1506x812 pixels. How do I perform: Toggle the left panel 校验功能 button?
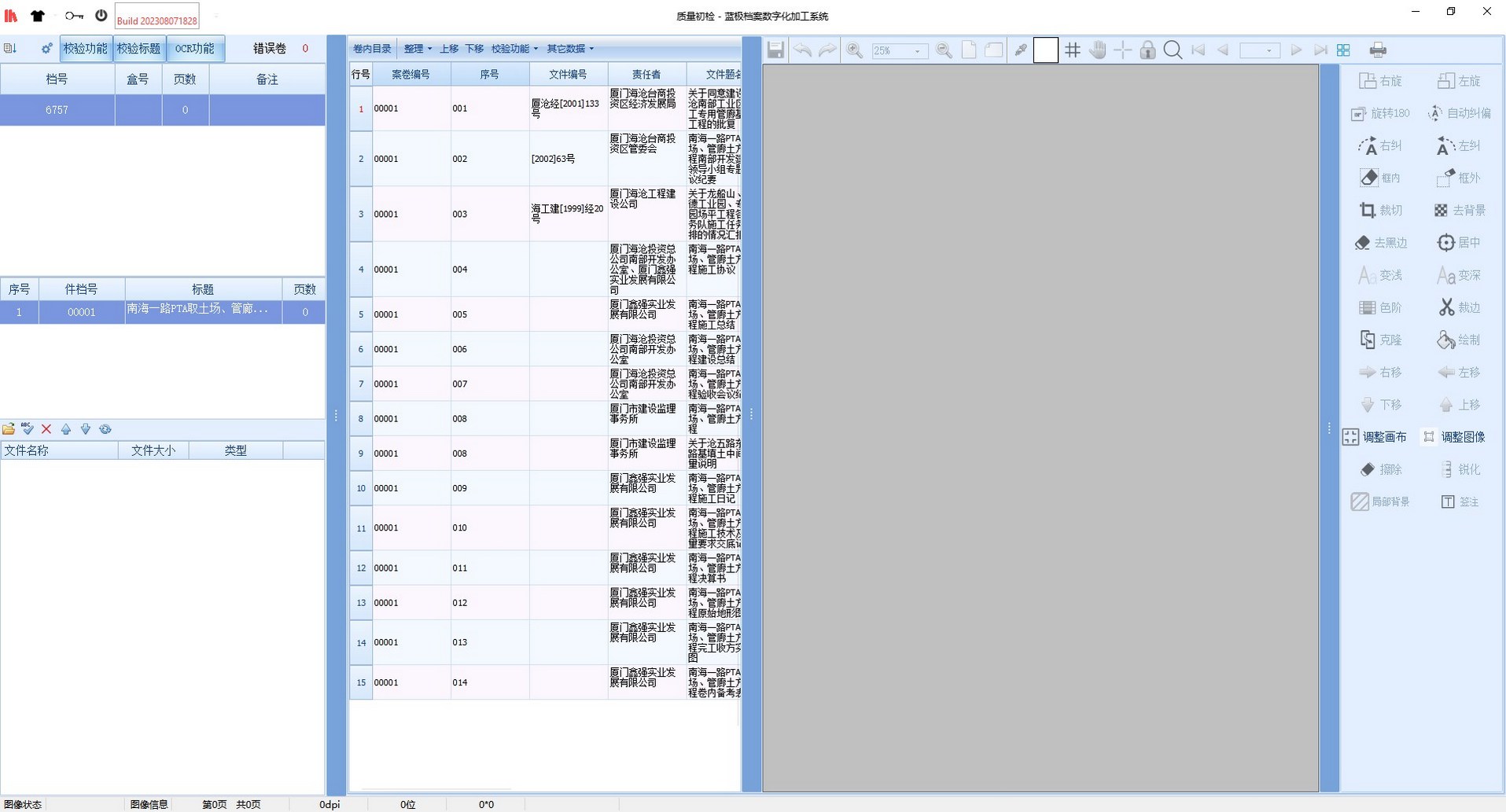pyautogui.click(x=85, y=49)
